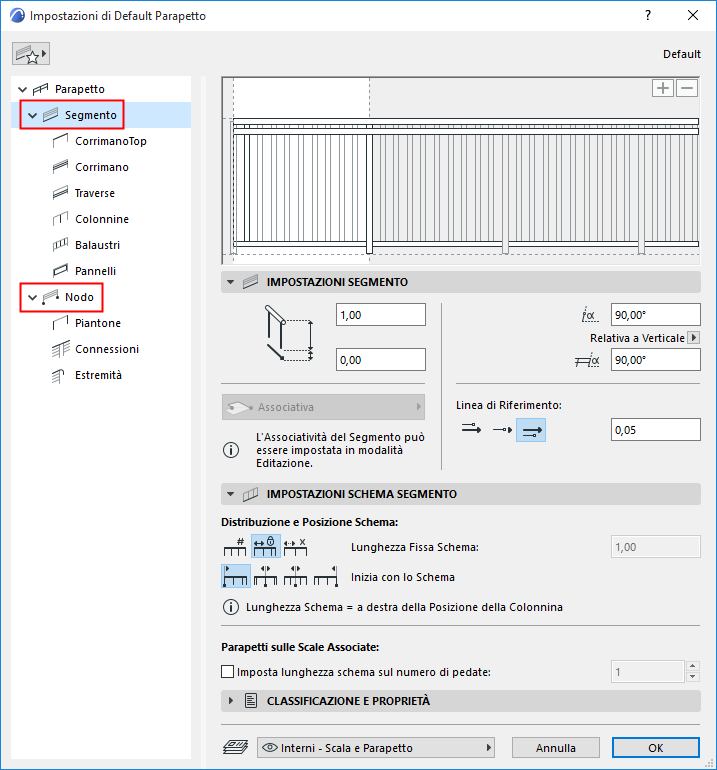Select end-with-pattern alignment option
Screen dimensions: 717x770
pyautogui.click(x=326, y=576)
